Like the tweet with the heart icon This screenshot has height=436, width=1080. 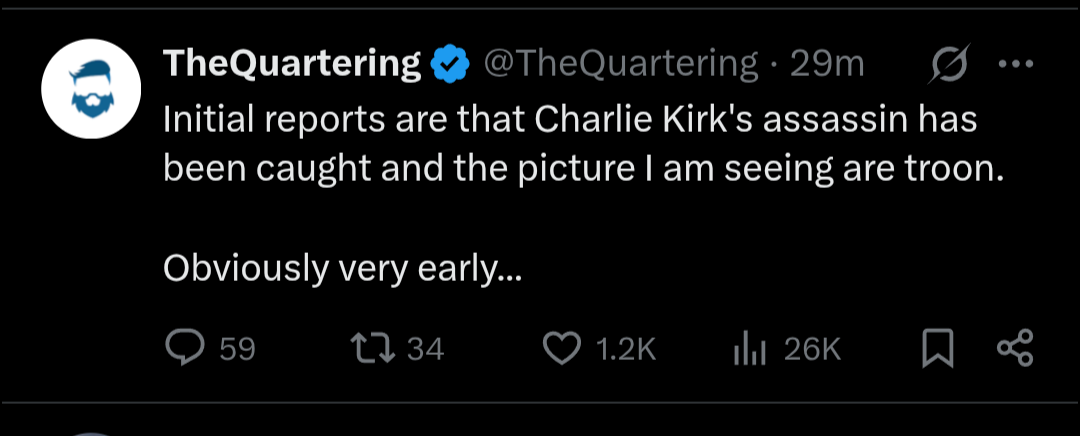562,348
